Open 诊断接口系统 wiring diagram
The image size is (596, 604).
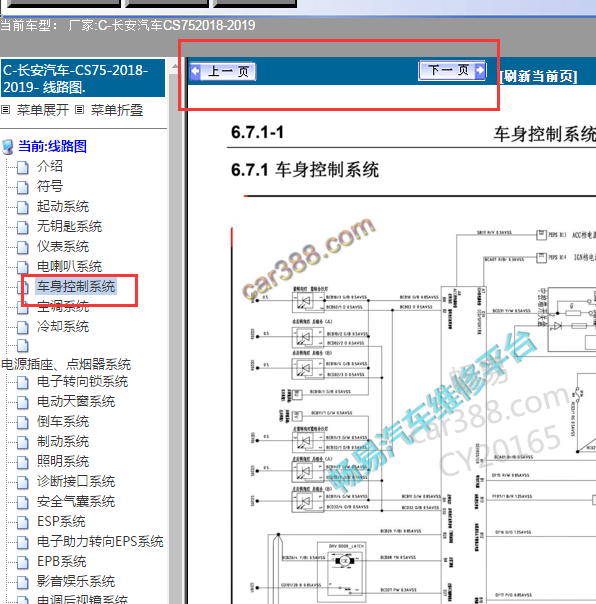coord(76,482)
